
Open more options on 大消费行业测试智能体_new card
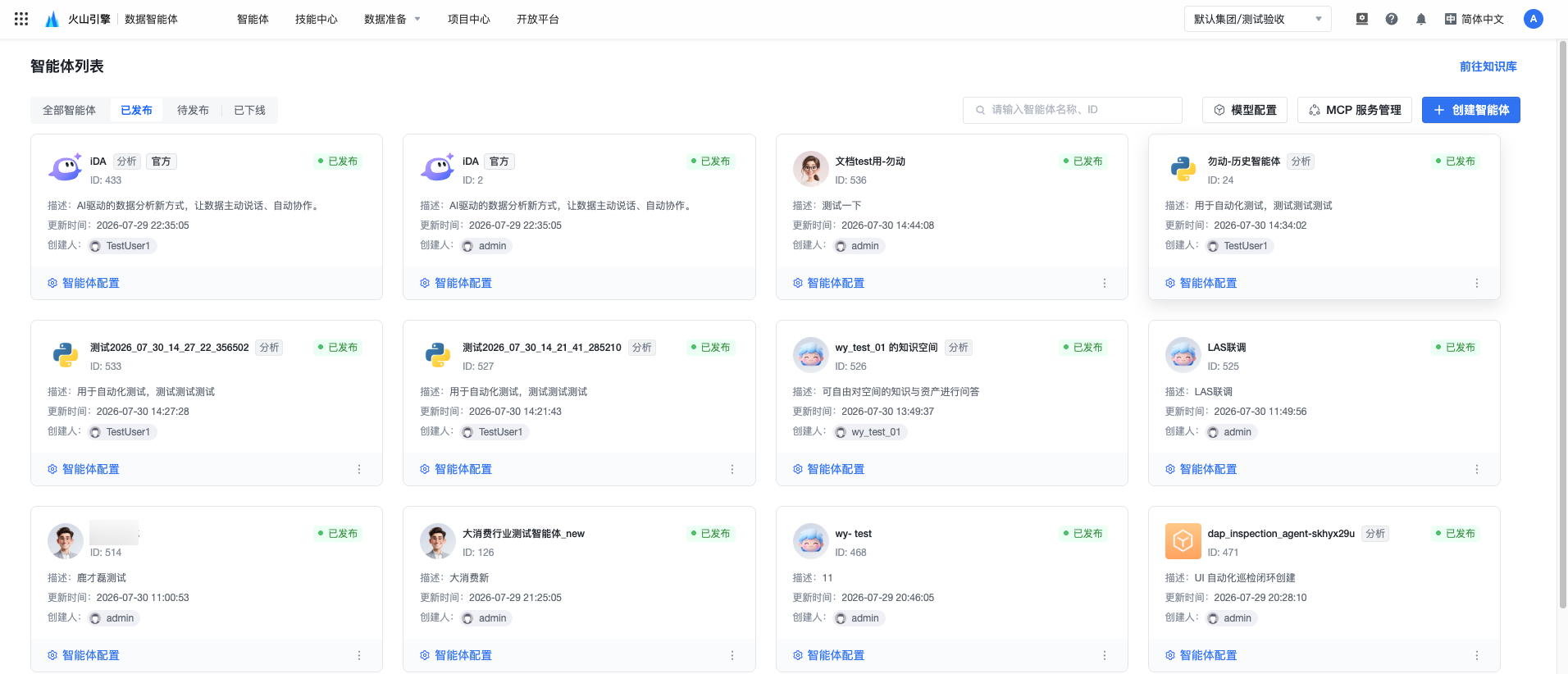pyautogui.click(x=732, y=655)
